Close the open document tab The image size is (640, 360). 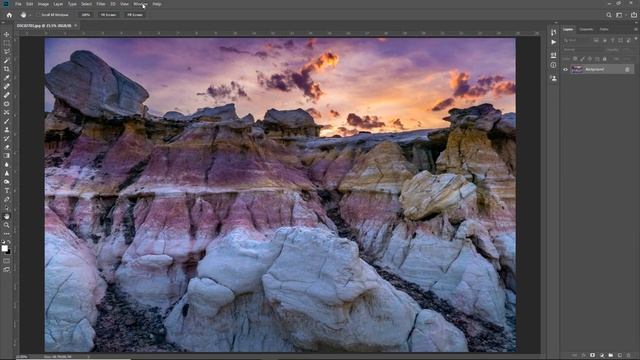(76, 25)
